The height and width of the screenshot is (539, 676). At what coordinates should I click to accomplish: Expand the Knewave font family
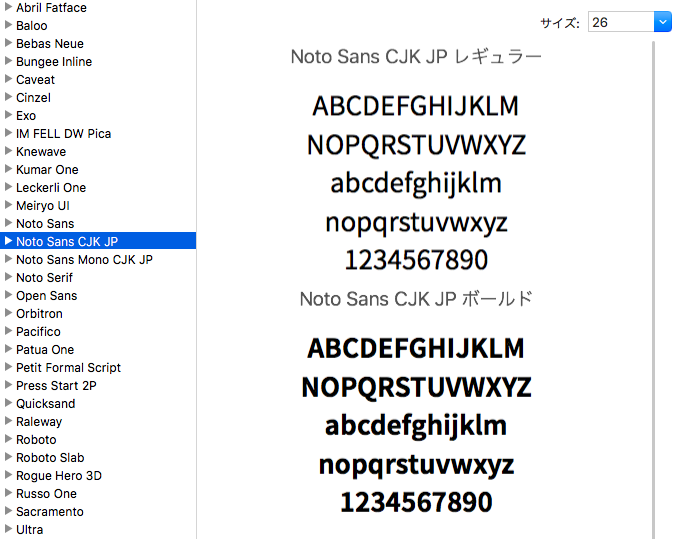pyautogui.click(x=8, y=151)
